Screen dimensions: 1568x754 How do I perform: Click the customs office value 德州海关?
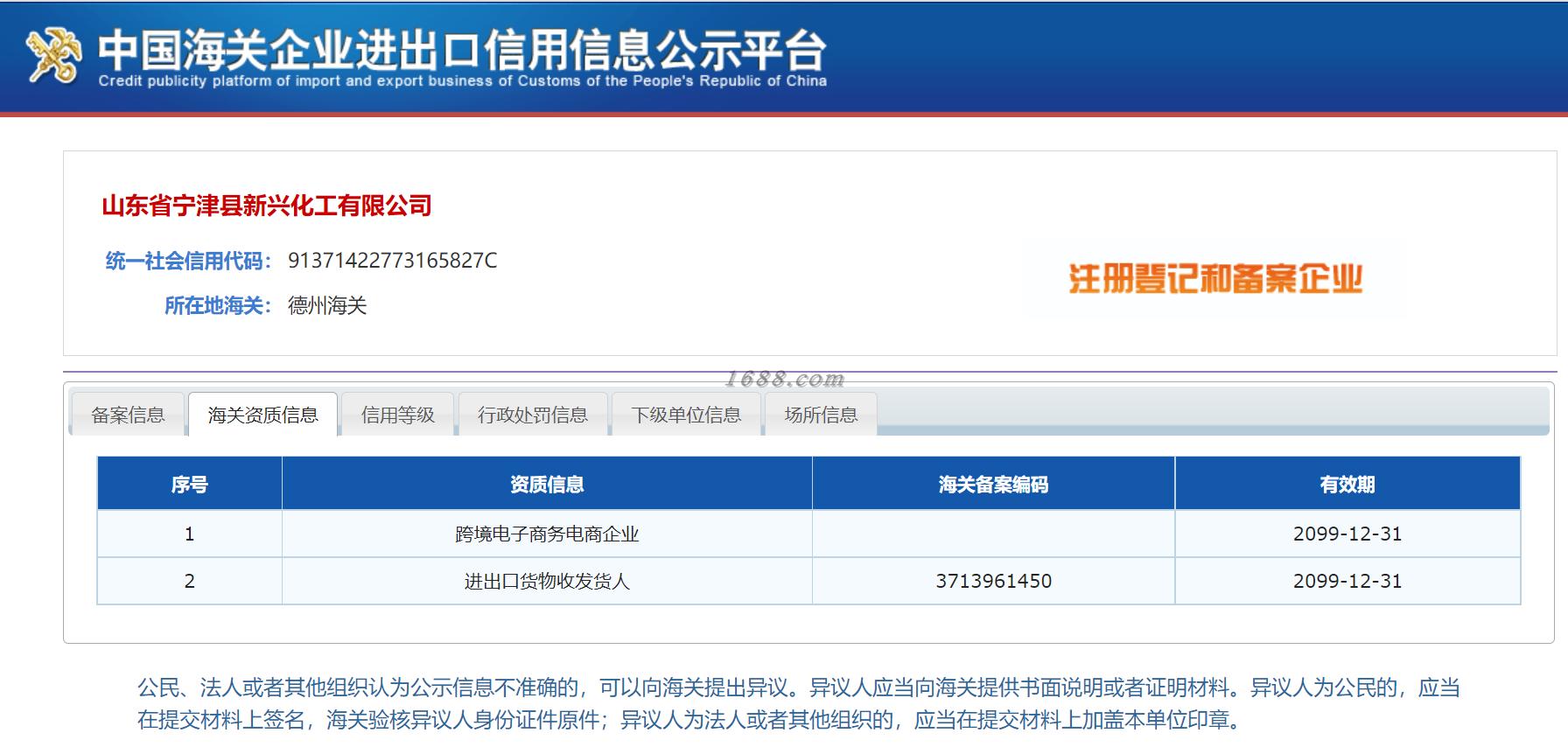[327, 305]
